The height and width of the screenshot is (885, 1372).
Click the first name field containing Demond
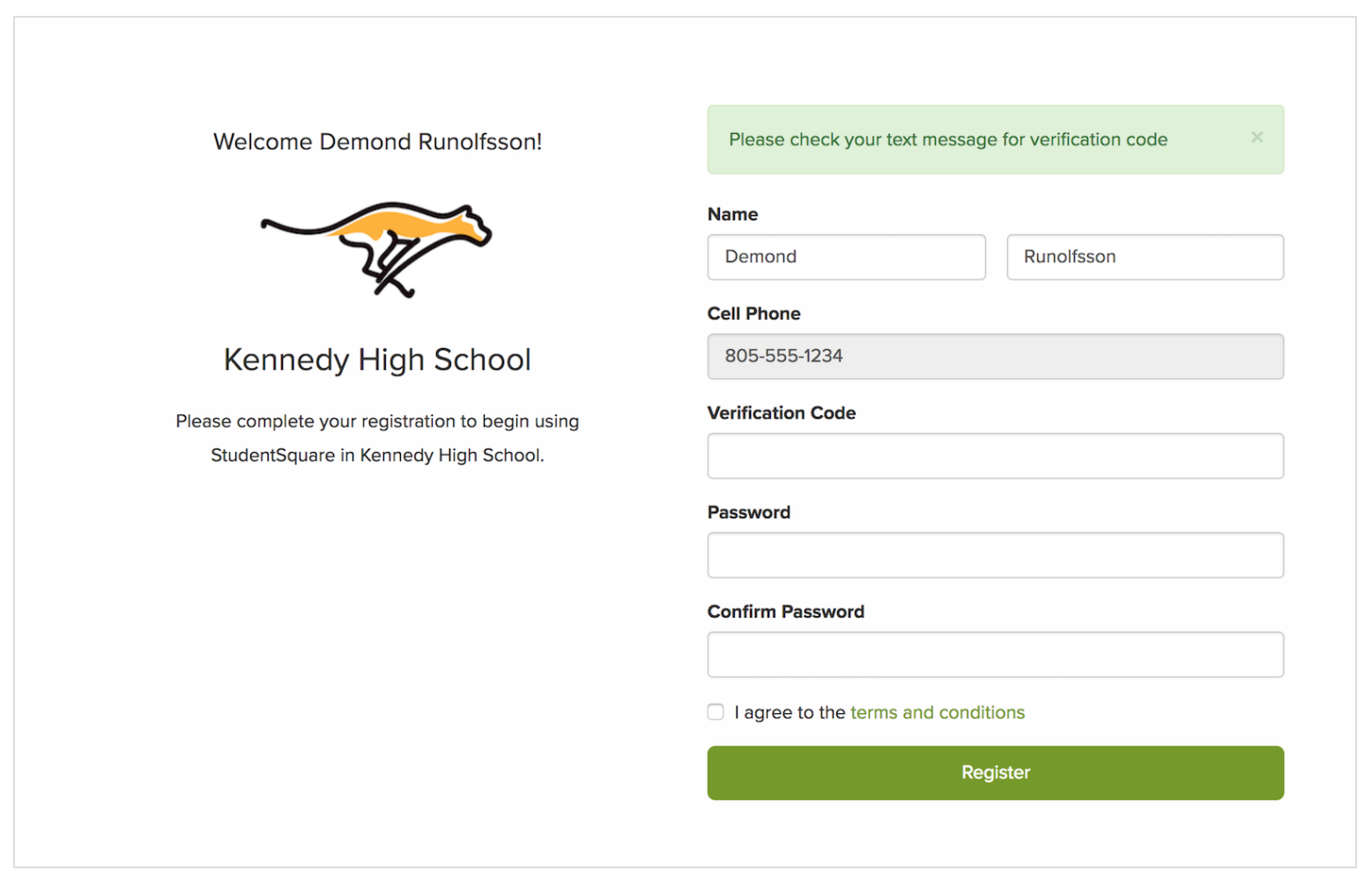point(845,257)
